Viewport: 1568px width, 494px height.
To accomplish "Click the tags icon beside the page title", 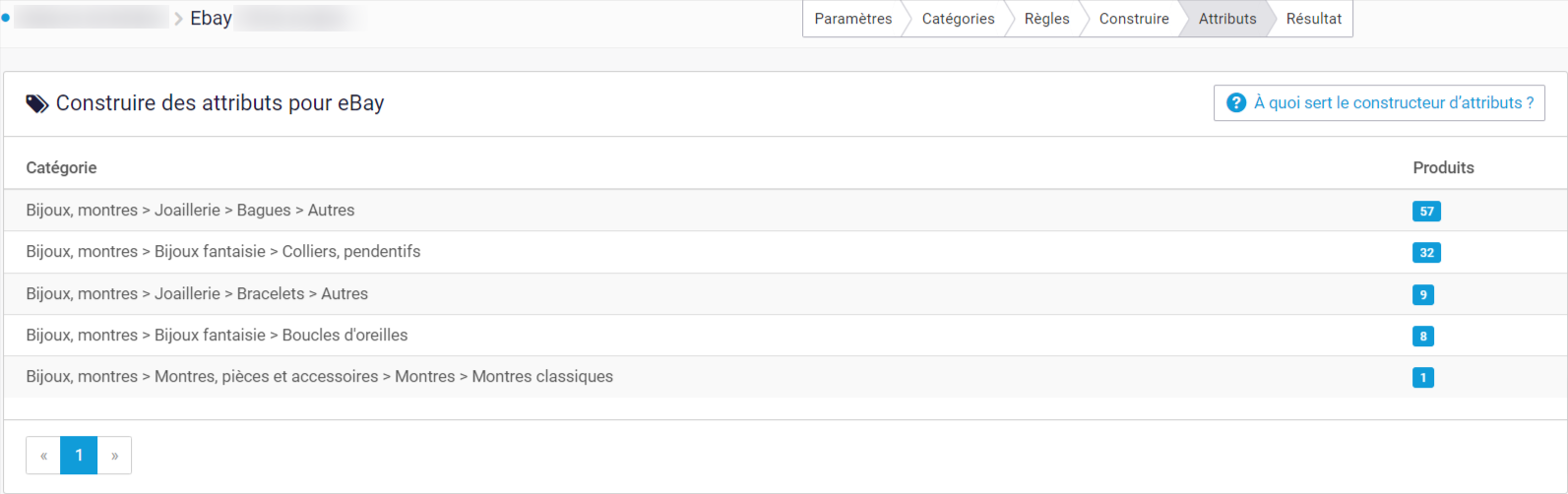I will click(37, 104).
